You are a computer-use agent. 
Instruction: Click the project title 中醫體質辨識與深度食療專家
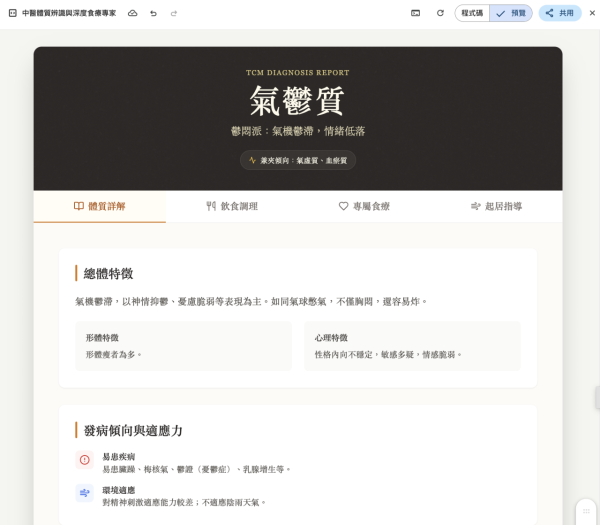[x=69, y=13]
